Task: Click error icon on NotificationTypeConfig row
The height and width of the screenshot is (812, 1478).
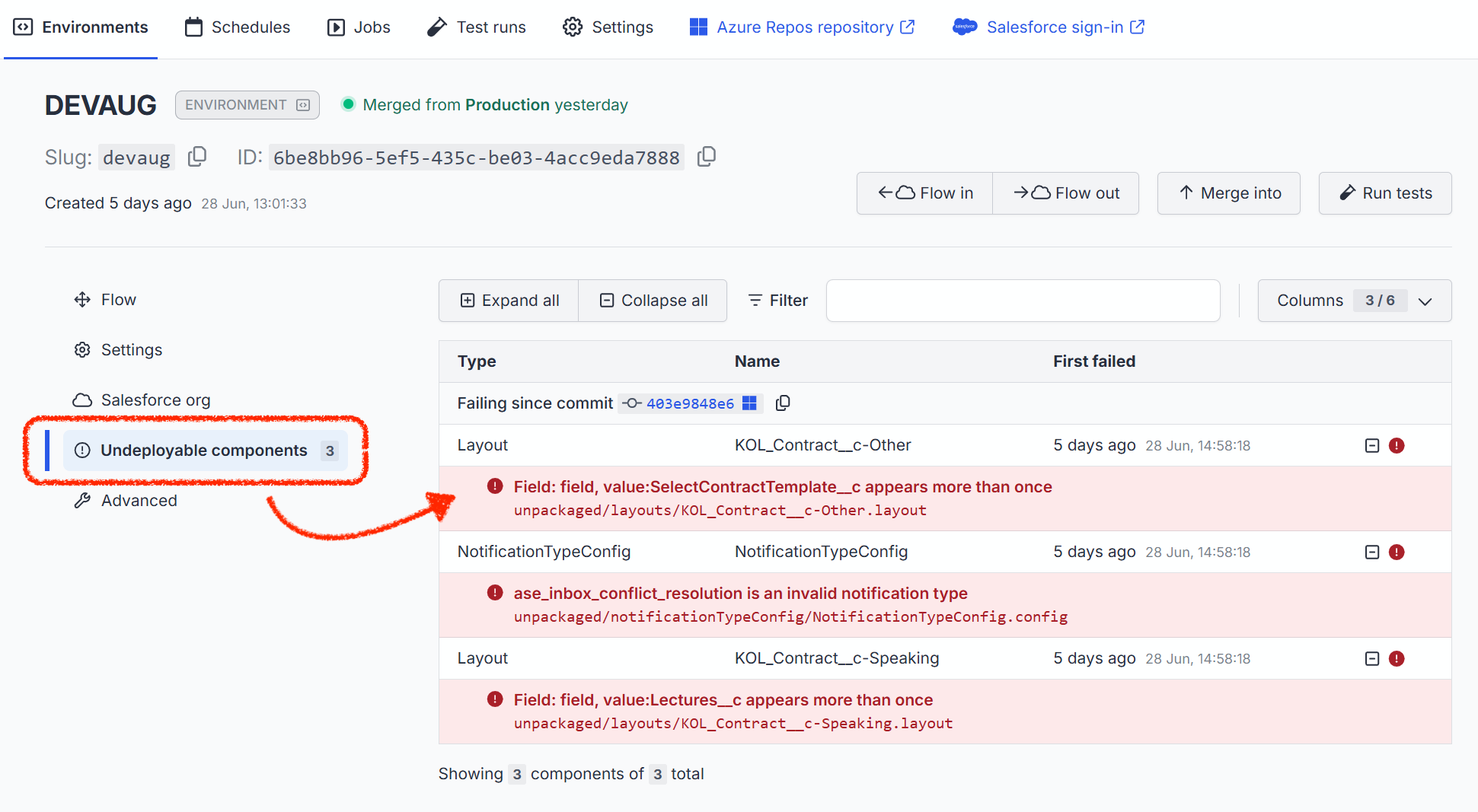Action: (1397, 552)
